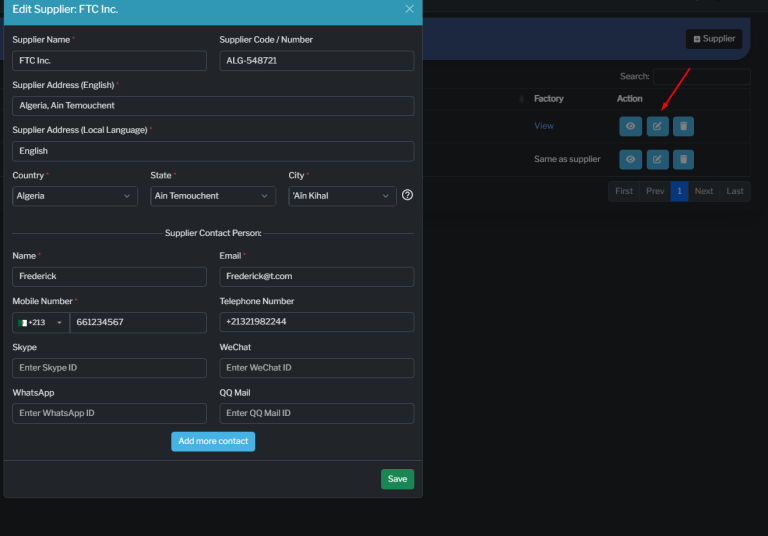Viewport: 768px width, 536px height.
Task: Delete supplier in the row with View link
Action: (683, 126)
